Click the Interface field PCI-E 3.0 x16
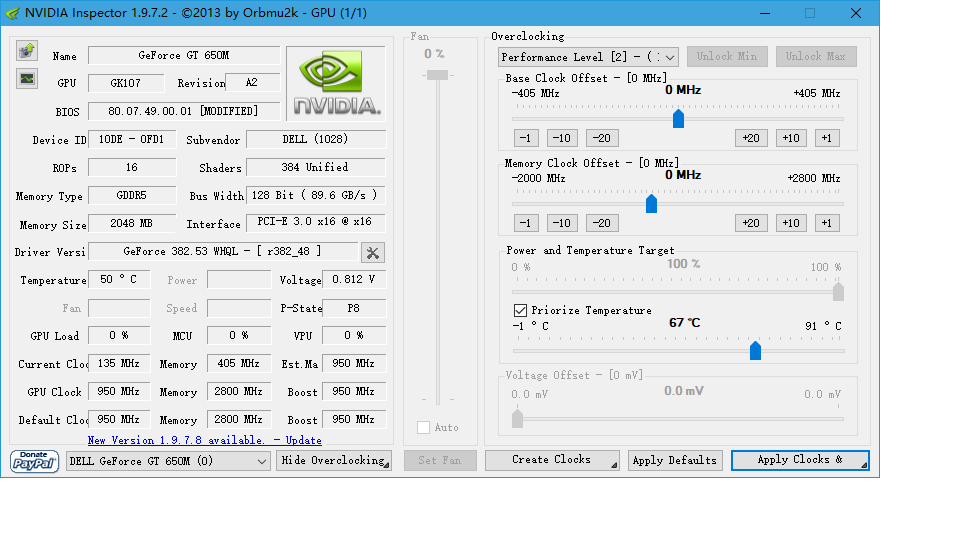 click(x=316, y=222)
